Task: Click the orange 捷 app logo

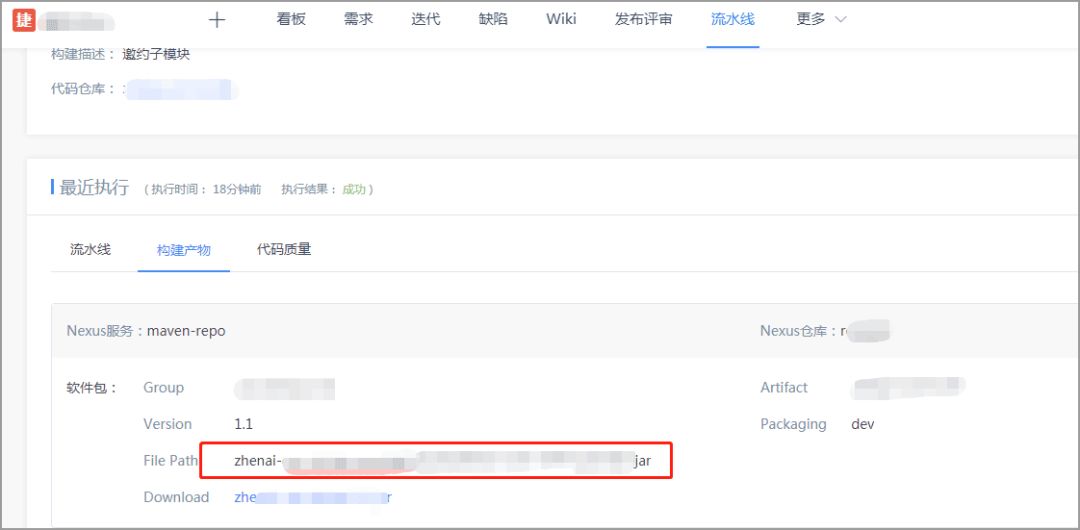Action: pos(24,21)
